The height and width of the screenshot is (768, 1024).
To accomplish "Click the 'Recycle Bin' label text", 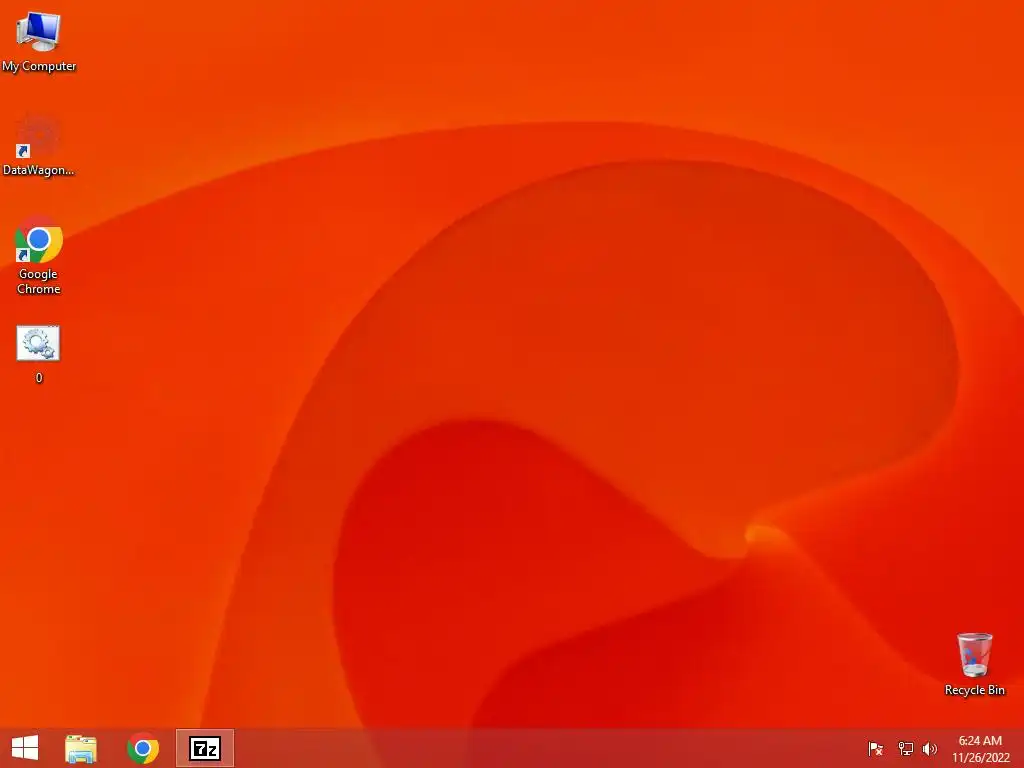I will [974, 690].
